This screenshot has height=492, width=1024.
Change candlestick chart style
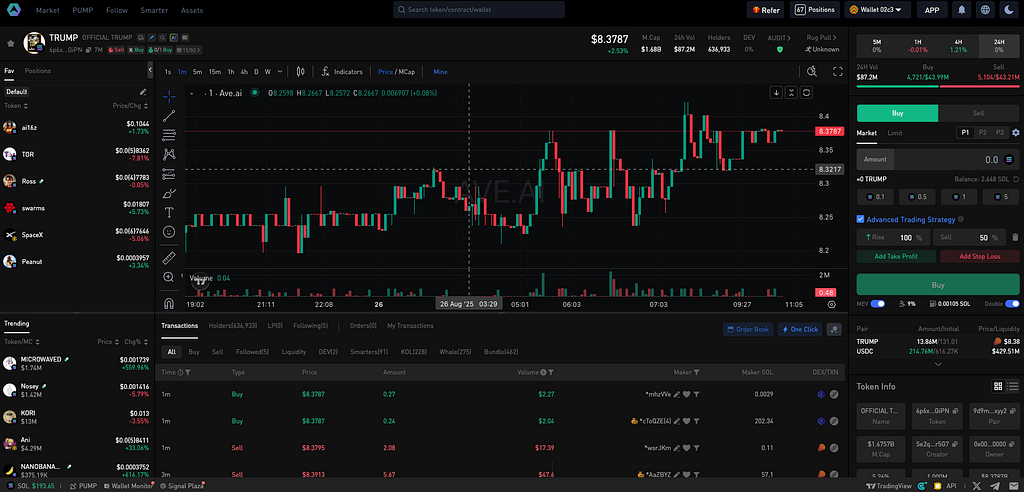300,71
